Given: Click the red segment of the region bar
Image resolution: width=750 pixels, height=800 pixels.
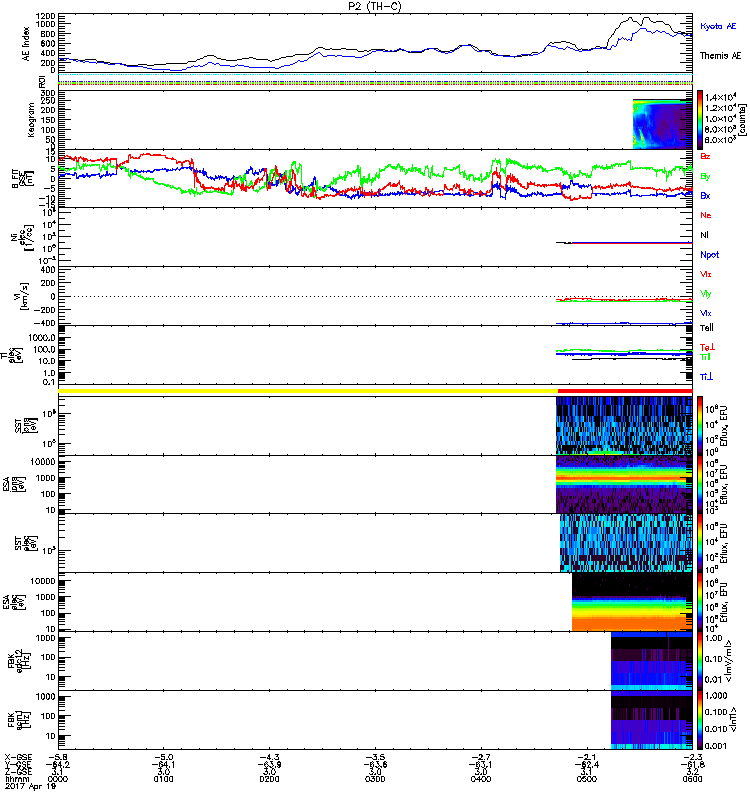Looking at the screenshot, I should 625,391.
